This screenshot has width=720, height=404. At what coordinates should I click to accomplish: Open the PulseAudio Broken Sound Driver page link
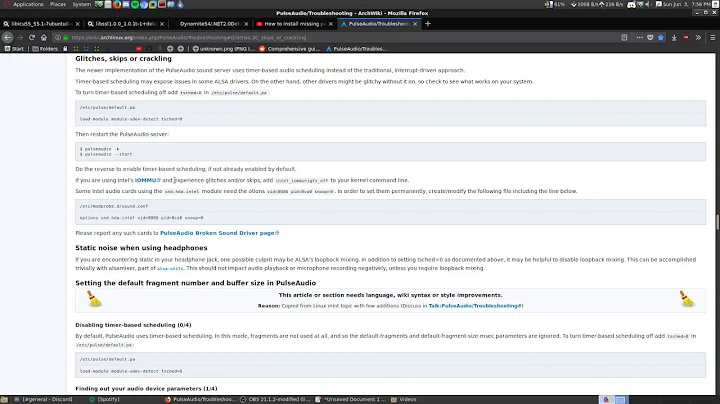pos(218,232)
